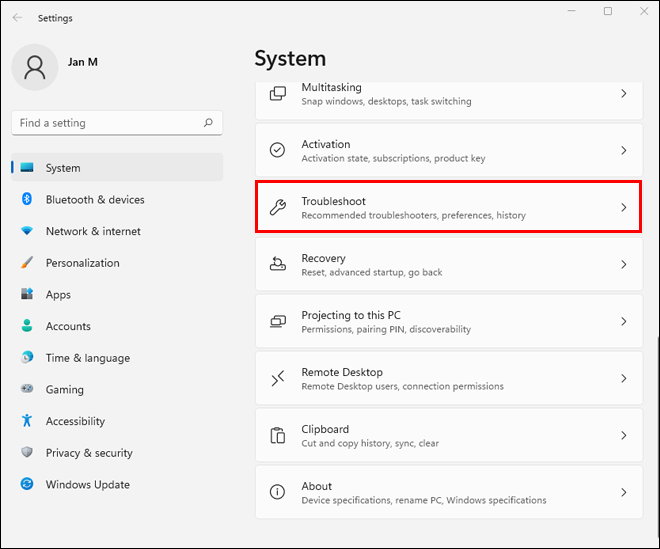Select Personalization in the sidebar
The height and width of the screenshot is (549, 660).
coord(83,263)
